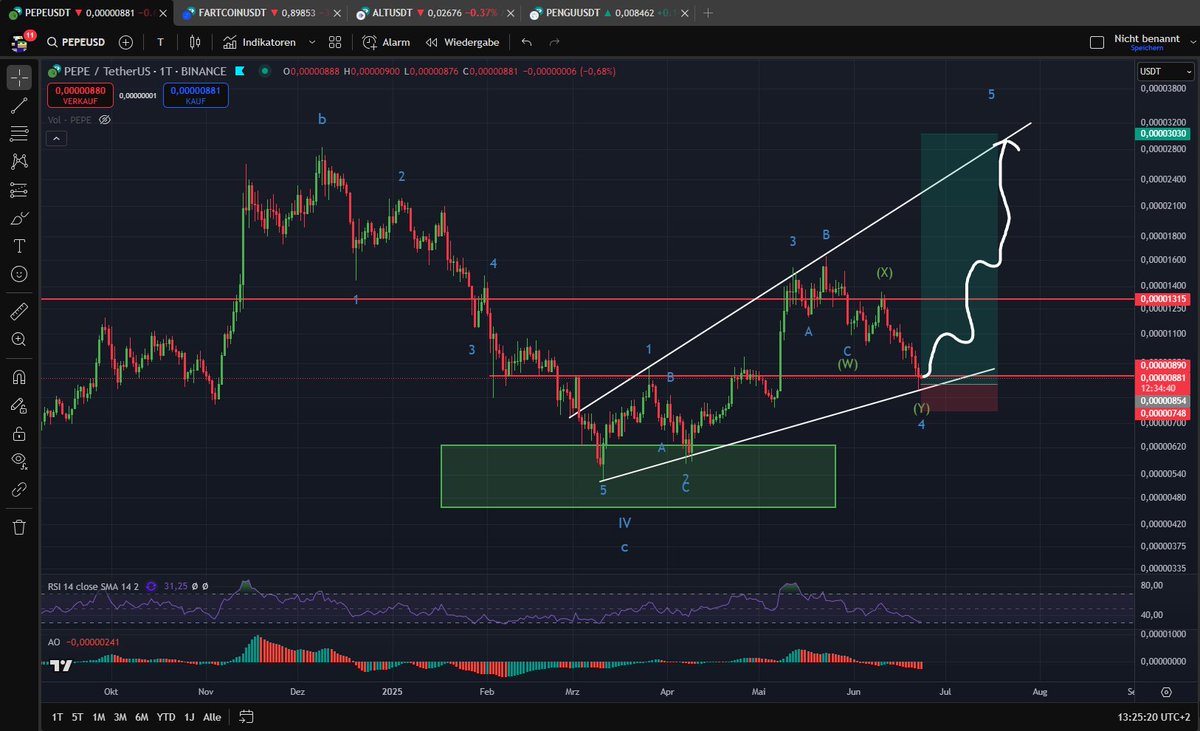Open the Fibonacci and Gann tools

19,133
